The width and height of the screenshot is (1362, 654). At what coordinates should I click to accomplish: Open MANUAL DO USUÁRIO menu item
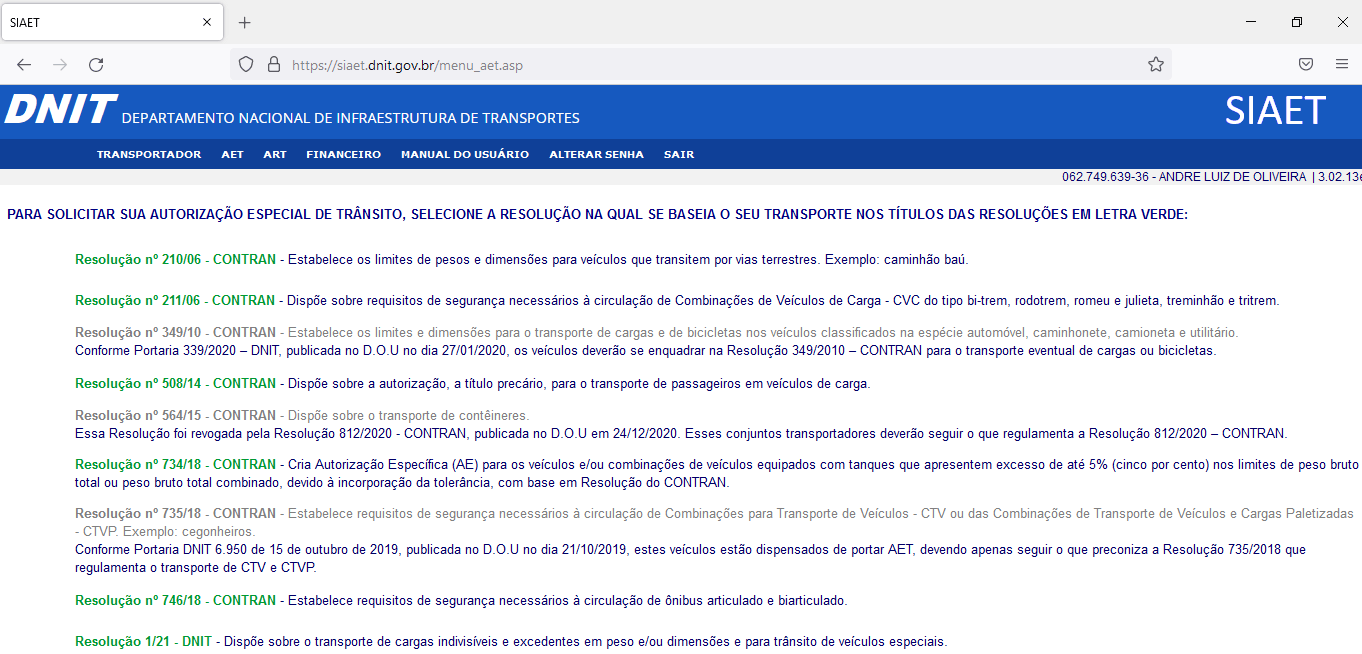(x=465, y=155)
